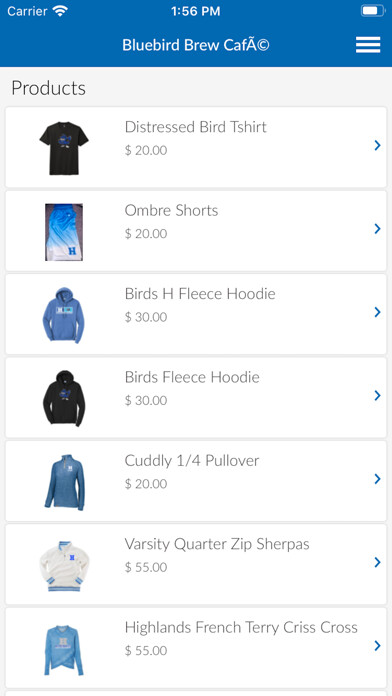The width and height of the screenshot is (392, 696).
Task: Select the black Birds Fleece Hoodie image
Action: tap(64, 399)
